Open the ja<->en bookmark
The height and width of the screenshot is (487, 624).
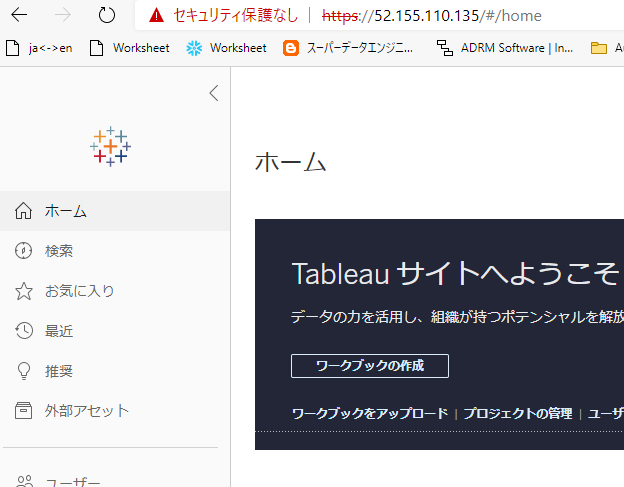click(39, 48)
